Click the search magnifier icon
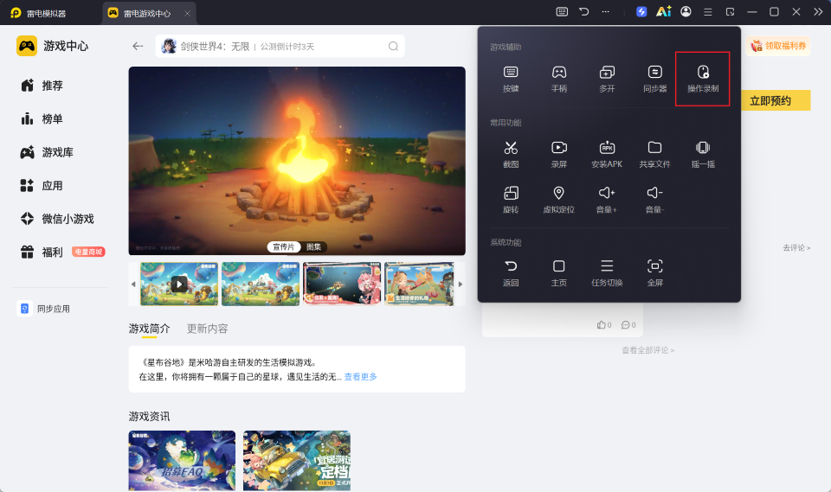 [393, 46]
